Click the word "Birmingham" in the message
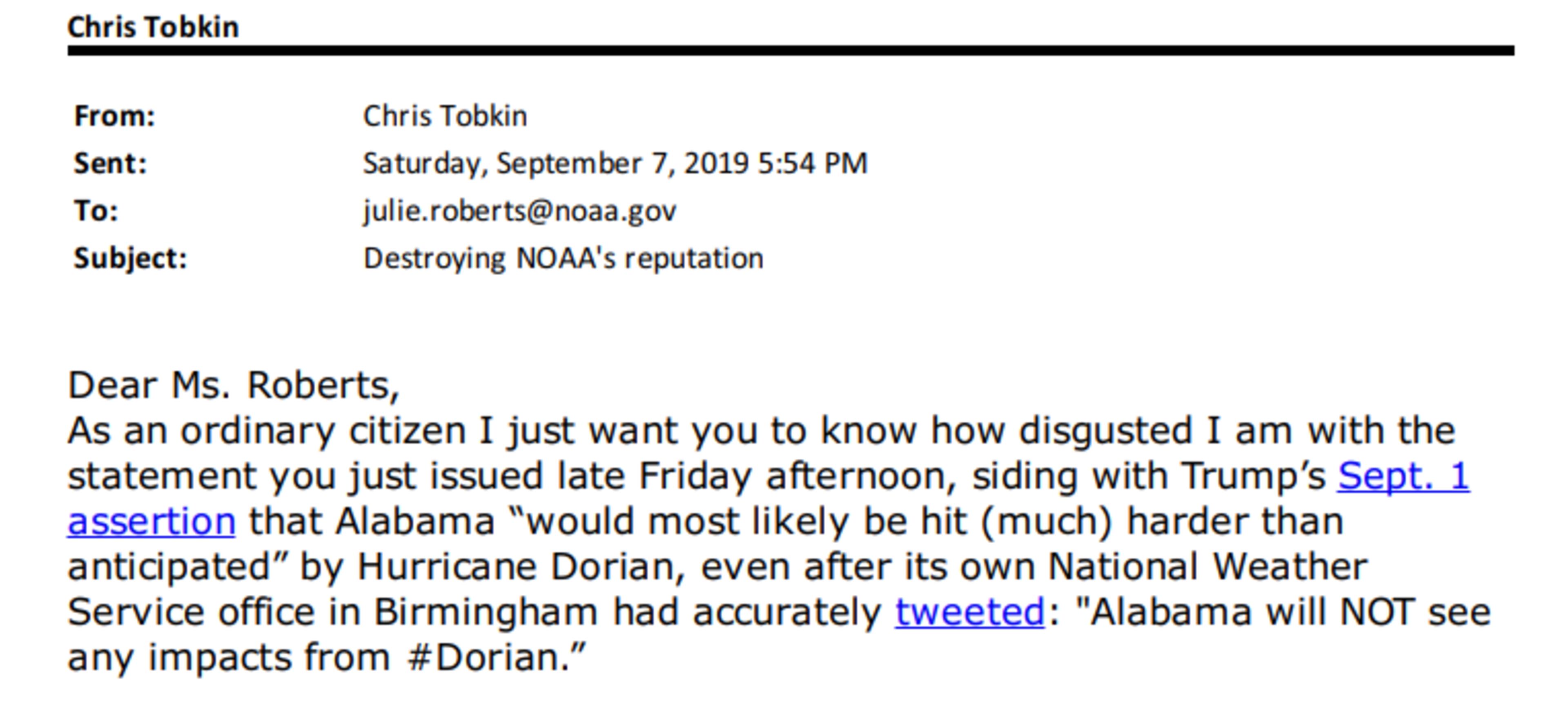The height and width of the screenshot is (703, 1568). (x=485, y=611)
